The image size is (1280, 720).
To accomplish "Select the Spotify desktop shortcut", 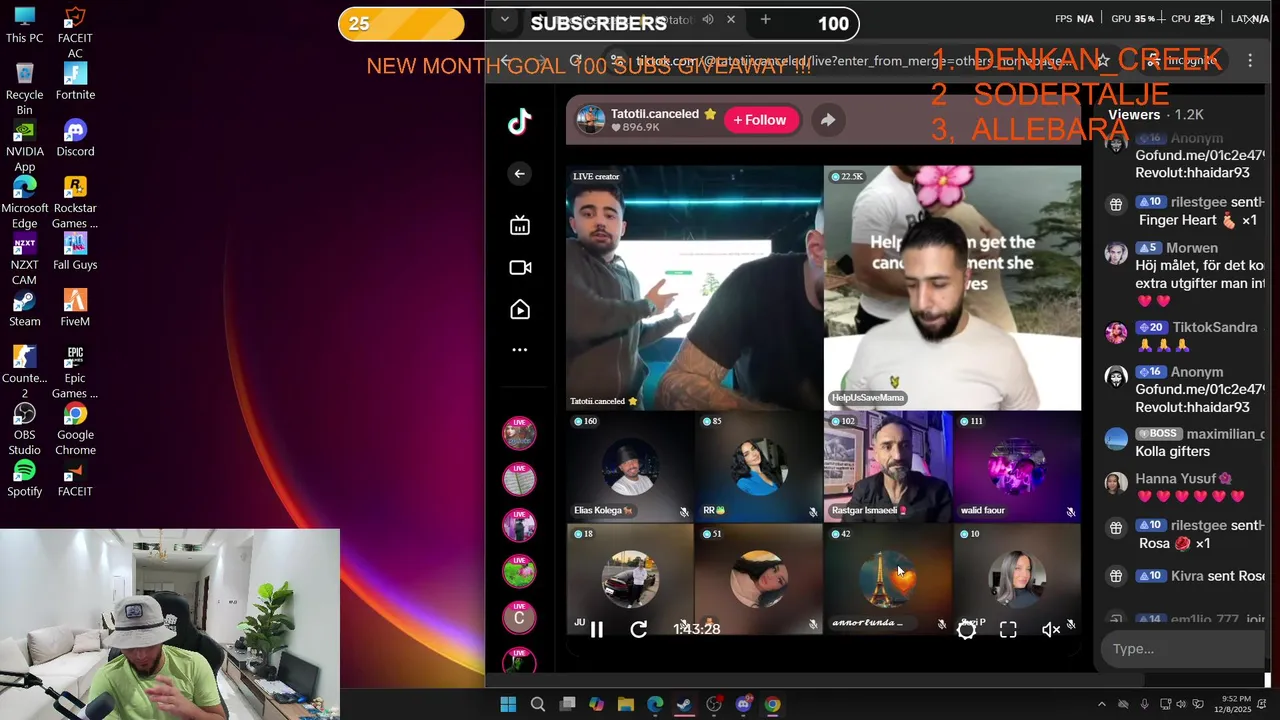I will click(24, 478).
